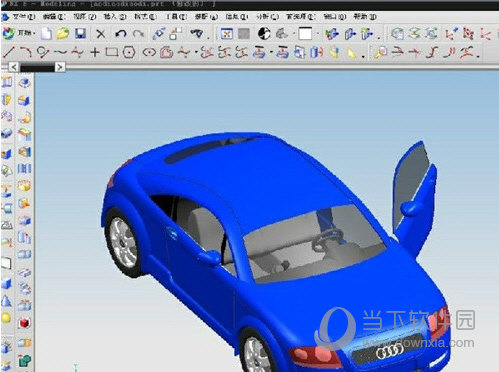Click the magnifier Zoom icon in toolbar
The image size is (499, 372).
[x=380, y=52]
